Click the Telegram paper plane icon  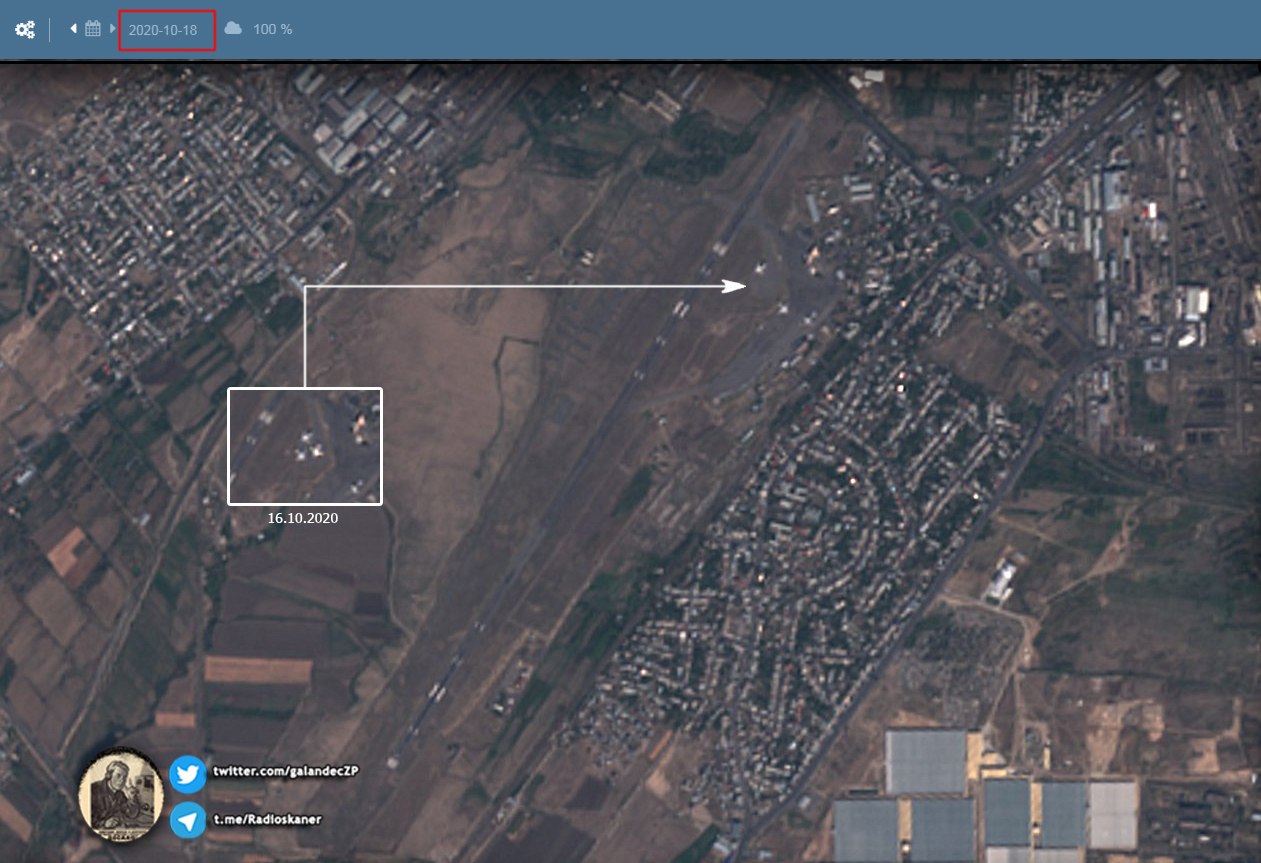tap(188, 819)
